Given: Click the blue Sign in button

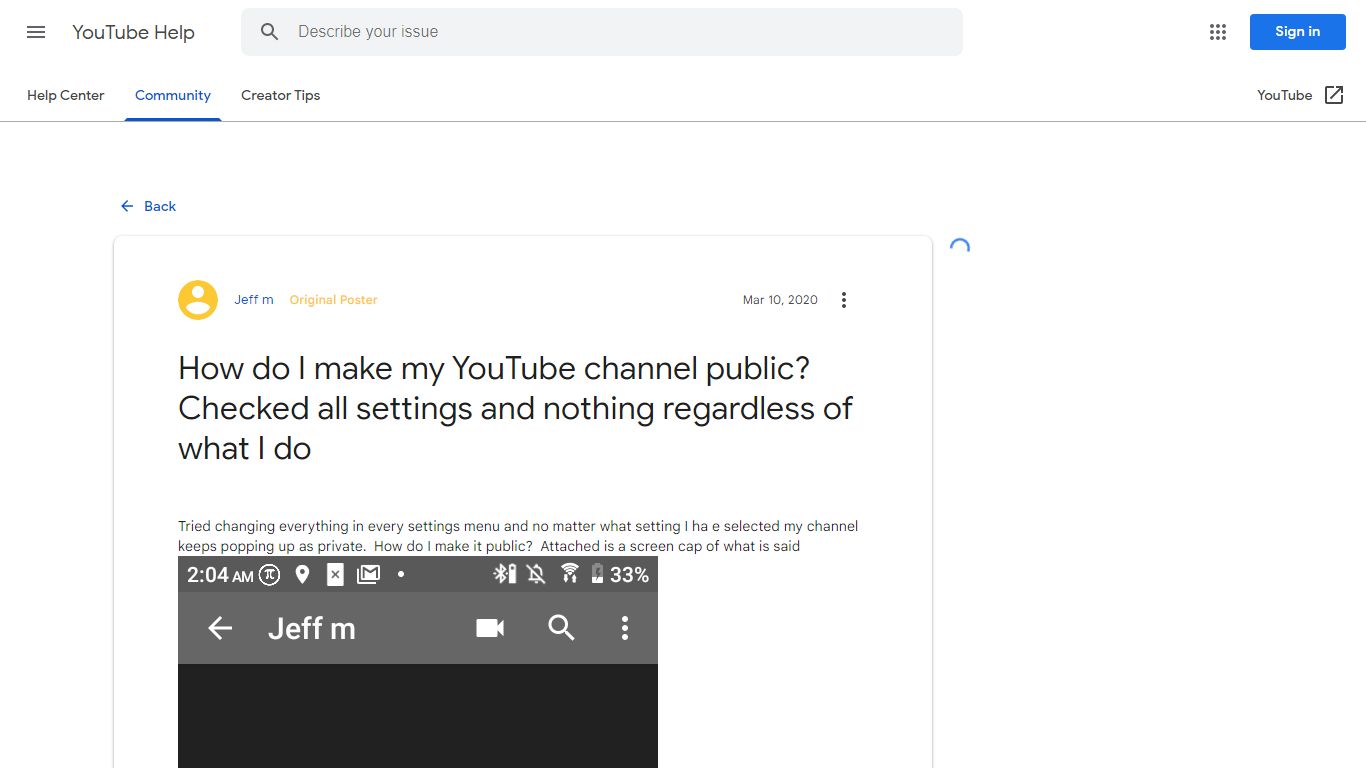Looking at the screenshot, I should (x=1298, y=32).
